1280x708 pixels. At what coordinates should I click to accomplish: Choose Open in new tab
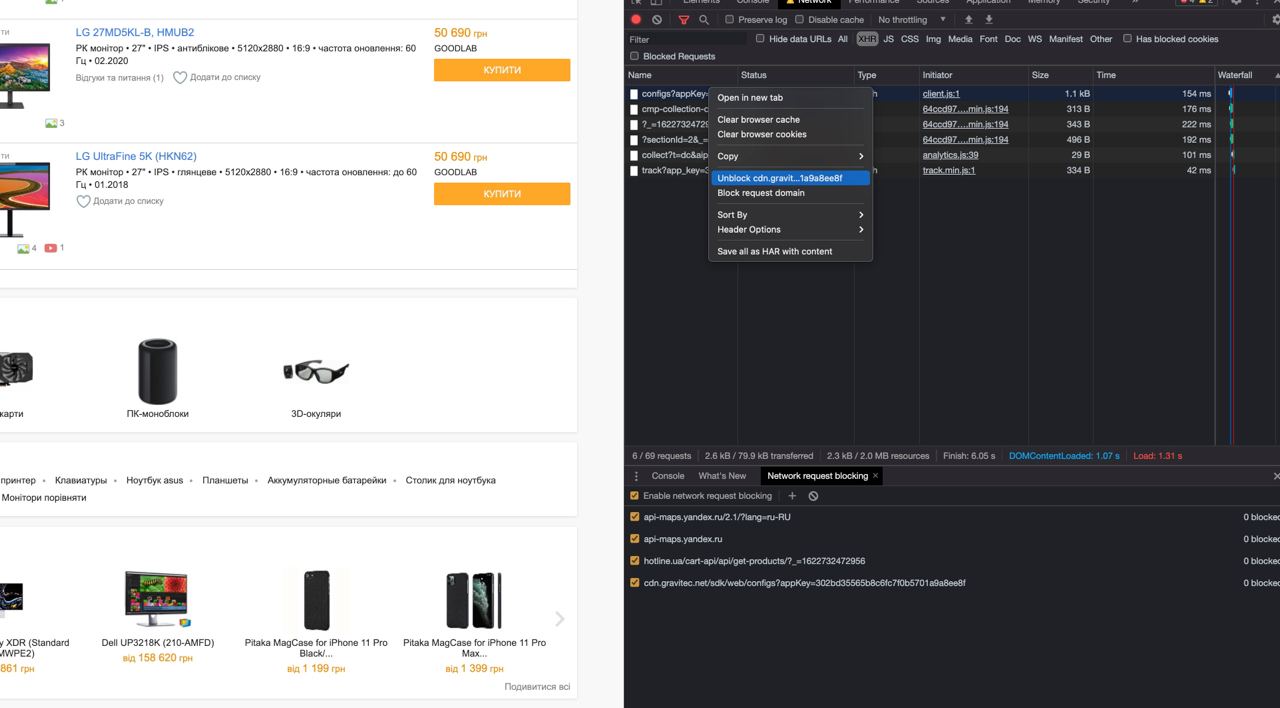tap(790, 98)
